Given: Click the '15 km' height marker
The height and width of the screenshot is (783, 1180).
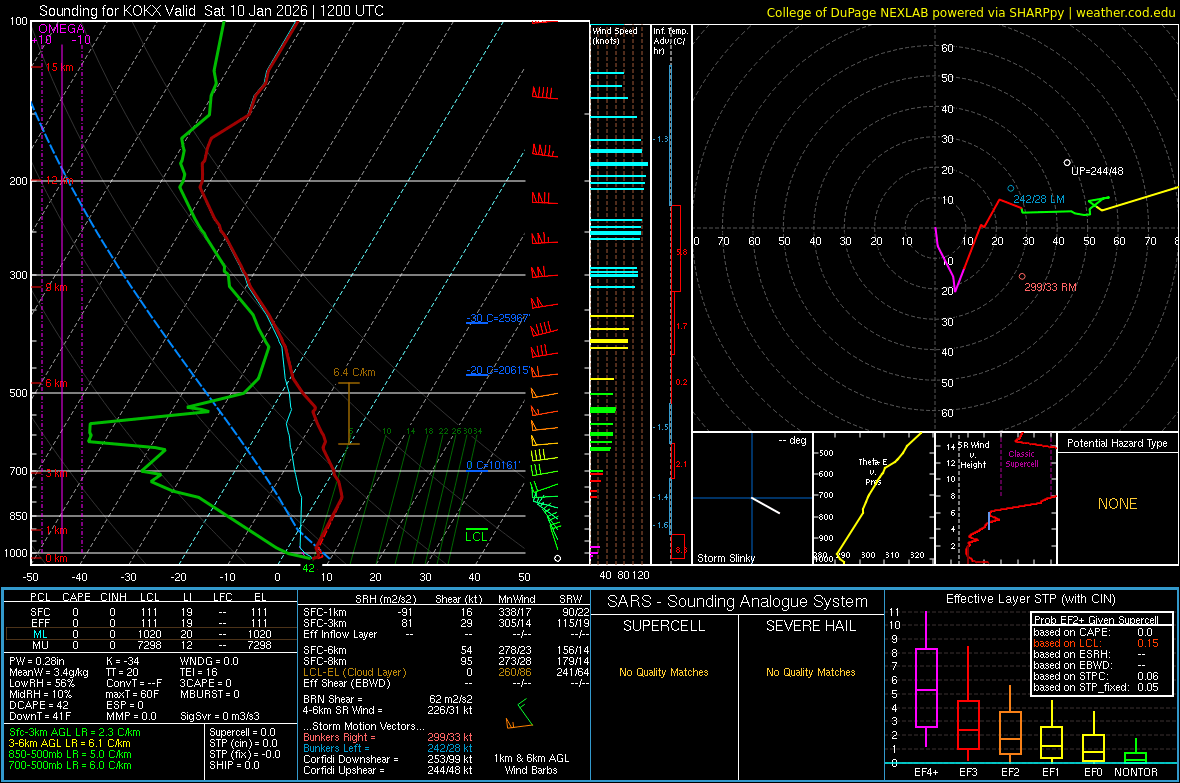Looking at the screenshot, I should tap(59, 67).
